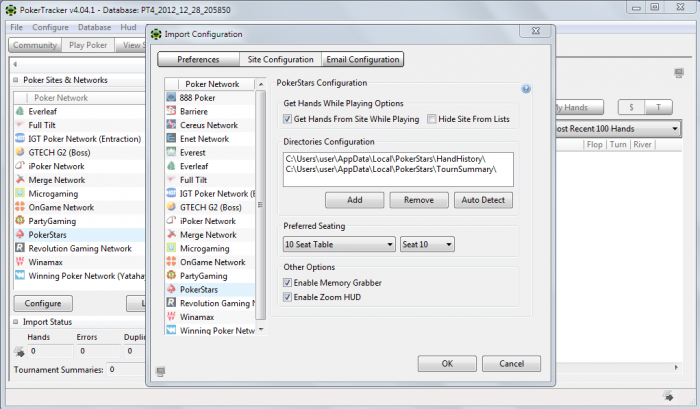Open the 10 Seat Table dropdown

(x=339, y=244)
